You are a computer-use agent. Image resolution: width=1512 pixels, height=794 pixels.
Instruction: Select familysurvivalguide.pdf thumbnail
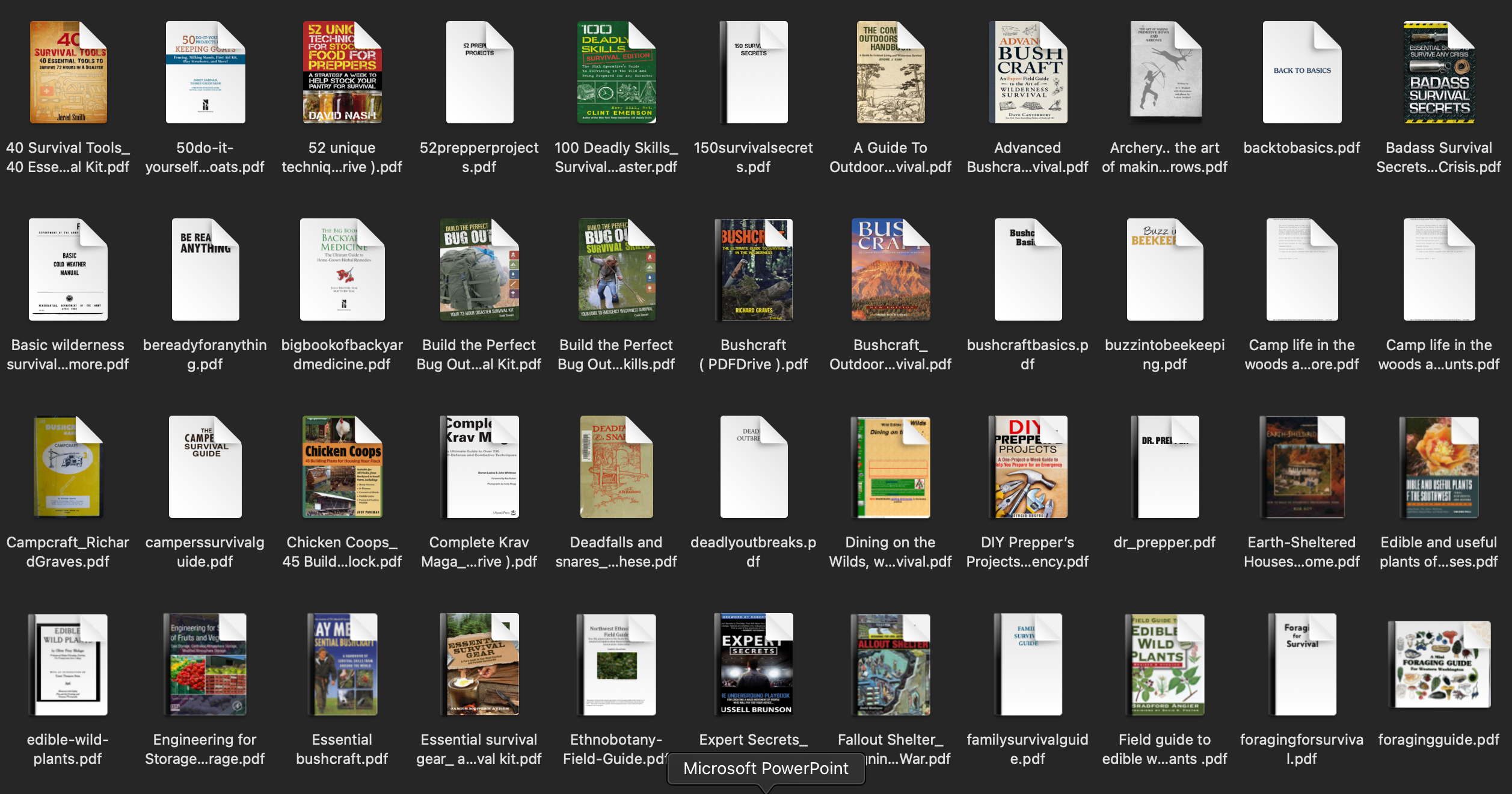[x=1028, y=664]
